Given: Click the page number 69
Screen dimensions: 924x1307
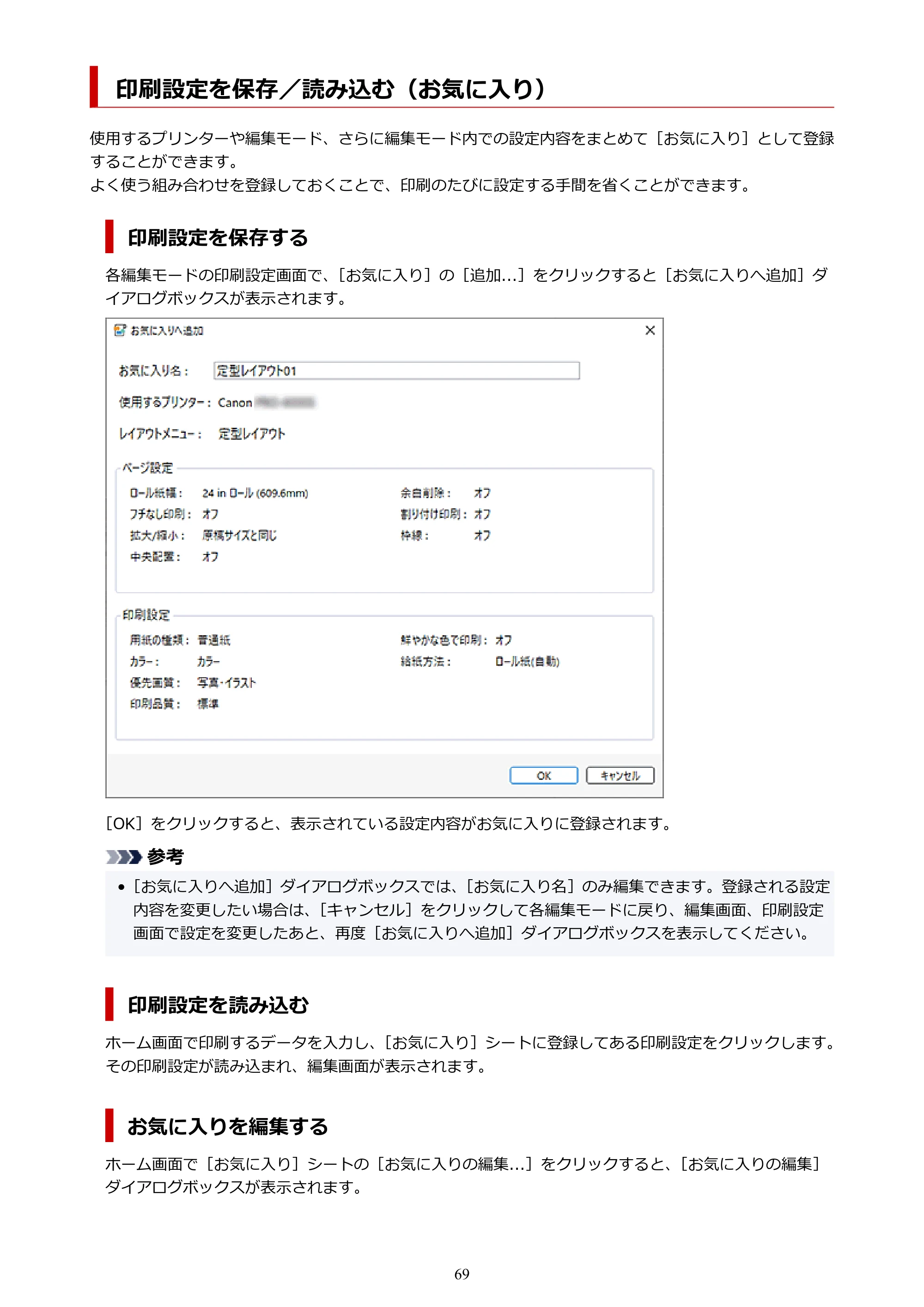Looking at the screenshot, I should click(462, 1274).
